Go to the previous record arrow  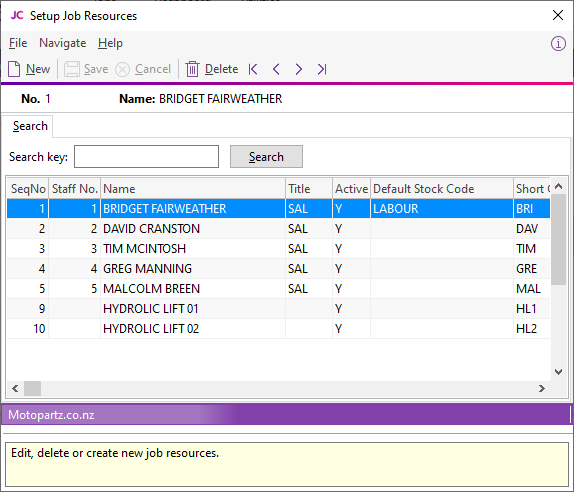point(276,69)
